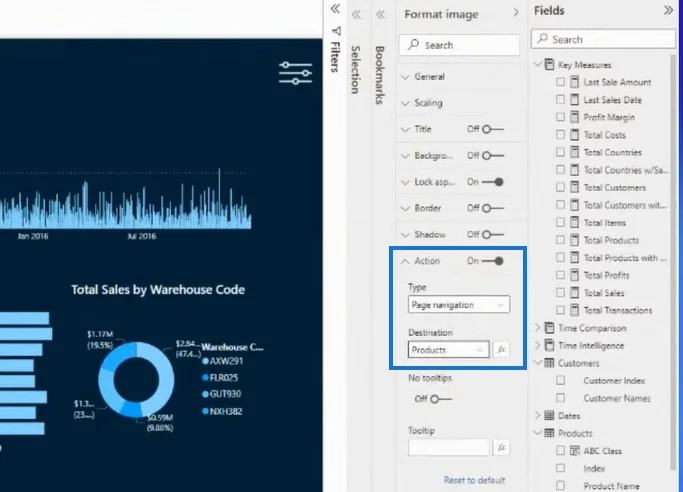Check the Last Sales Date field checkbox
The width and height of the screenshot is (683, 492).
(x=561, y=100)
